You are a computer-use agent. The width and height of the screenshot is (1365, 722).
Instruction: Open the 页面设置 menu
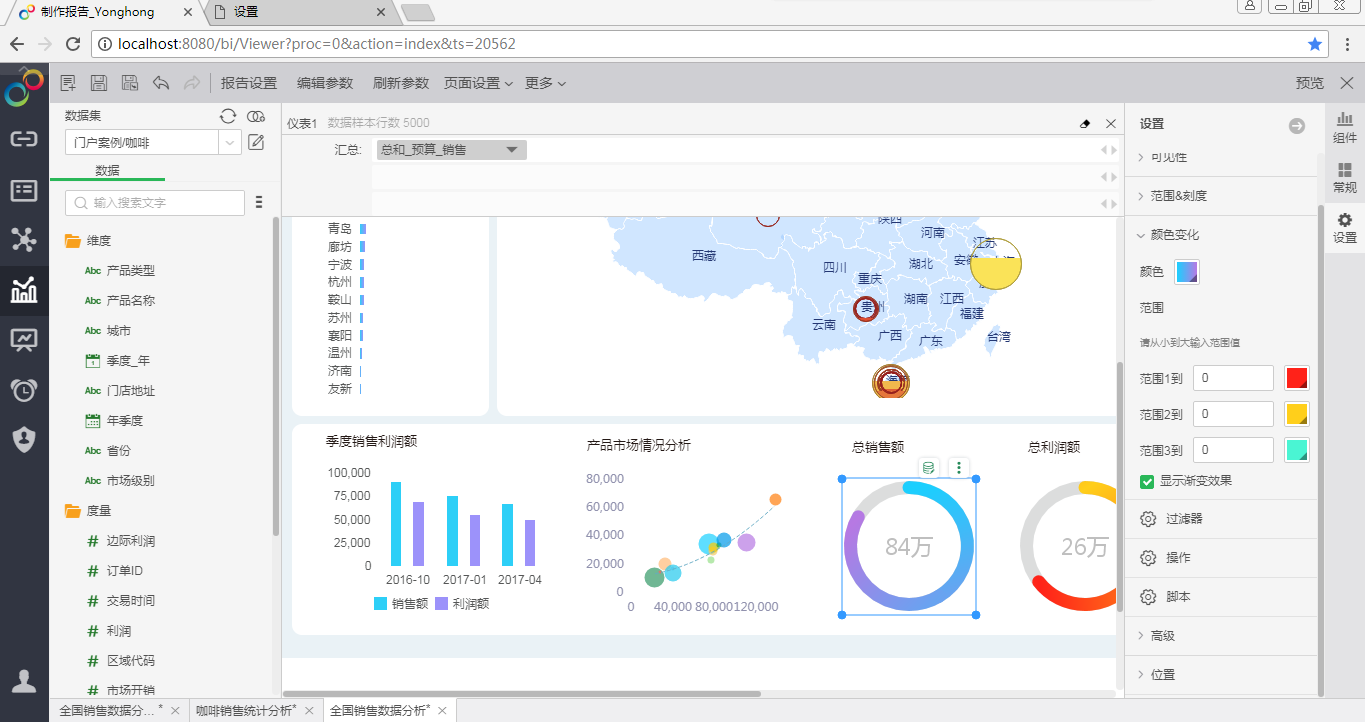pyautogui.click(x=478, y=83)
